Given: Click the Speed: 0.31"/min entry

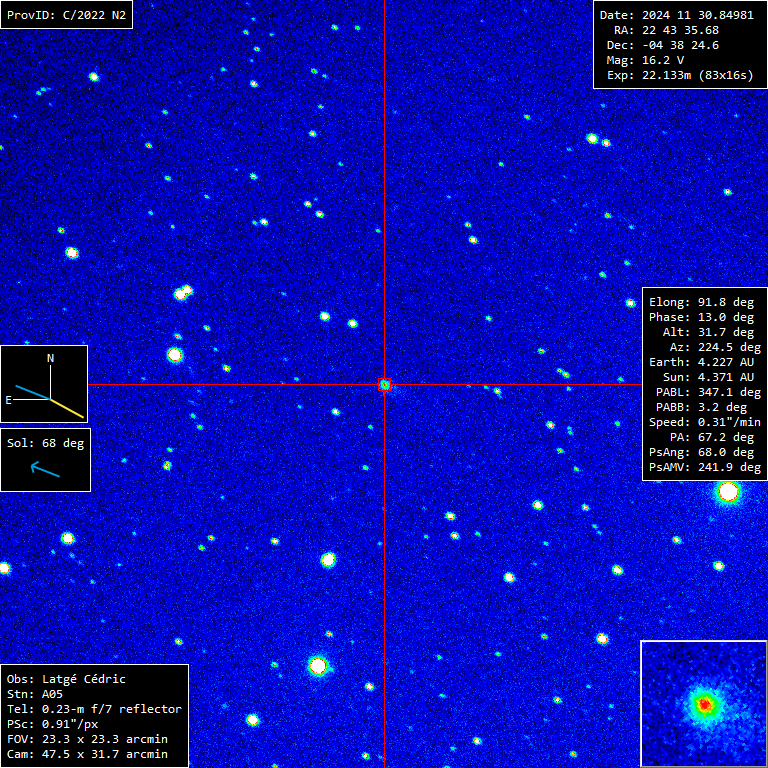Looking at the screenshot, I should (704, 422).
